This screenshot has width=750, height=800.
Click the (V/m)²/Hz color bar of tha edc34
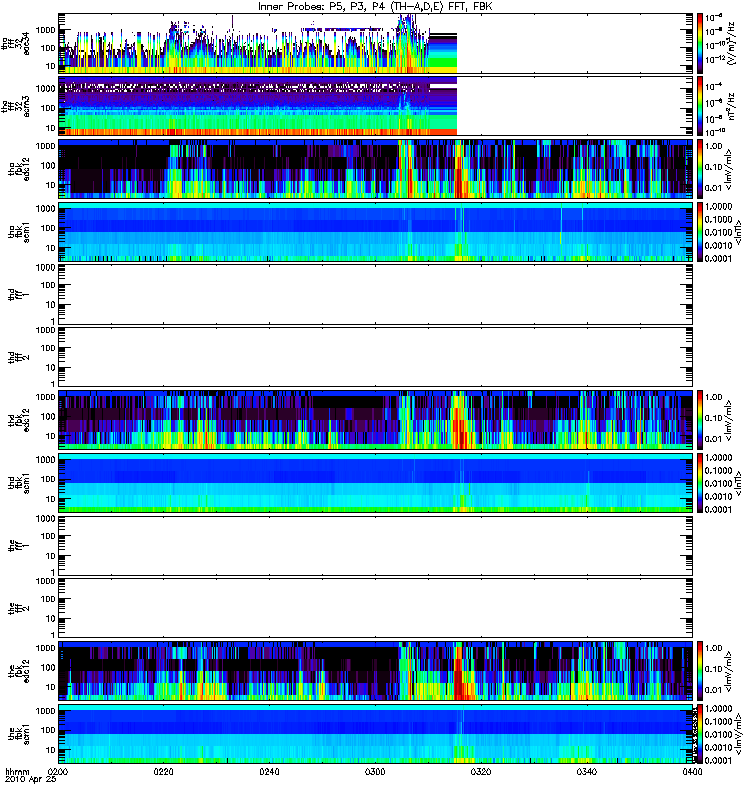pos(700,43)
